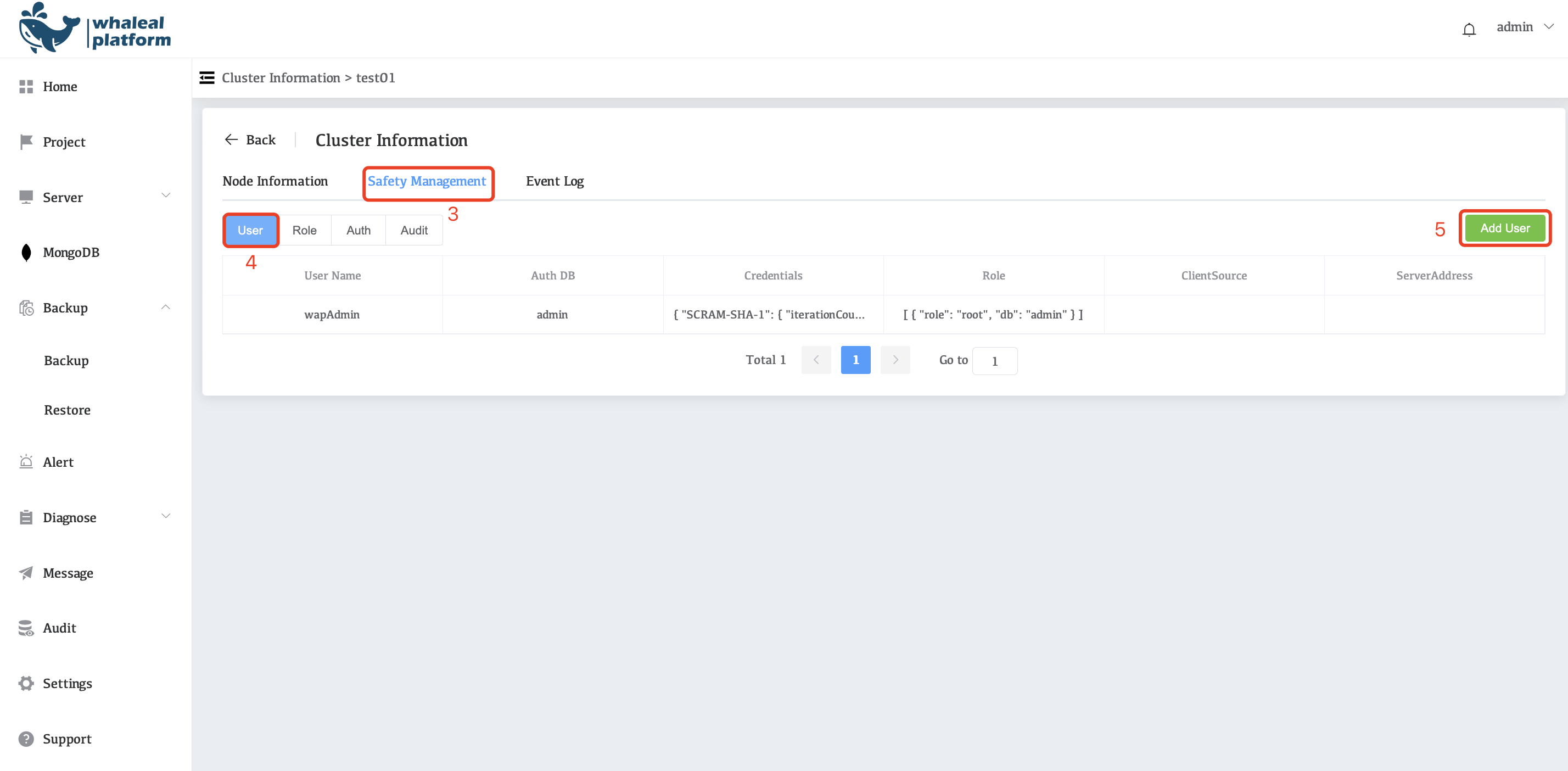Click the Diagnose sidebar icon

(x=26, y=517)
